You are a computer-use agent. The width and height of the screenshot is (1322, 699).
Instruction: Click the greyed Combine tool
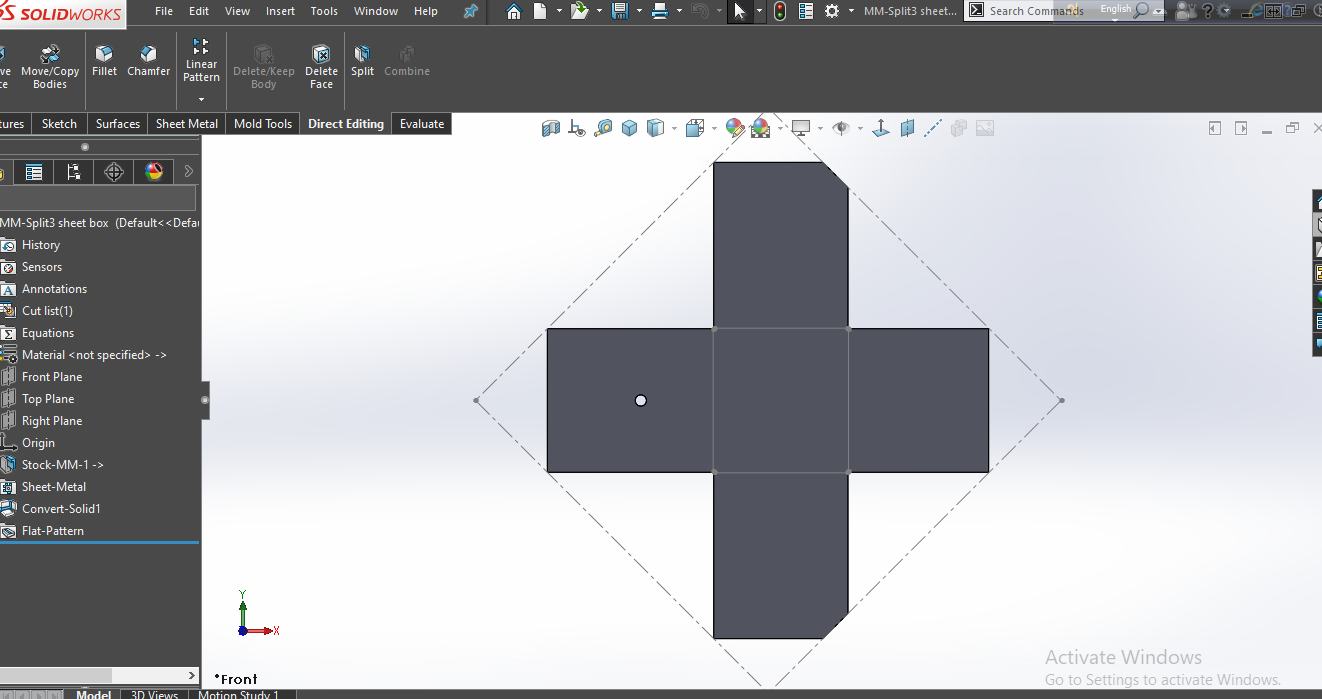tap(407, 60)
